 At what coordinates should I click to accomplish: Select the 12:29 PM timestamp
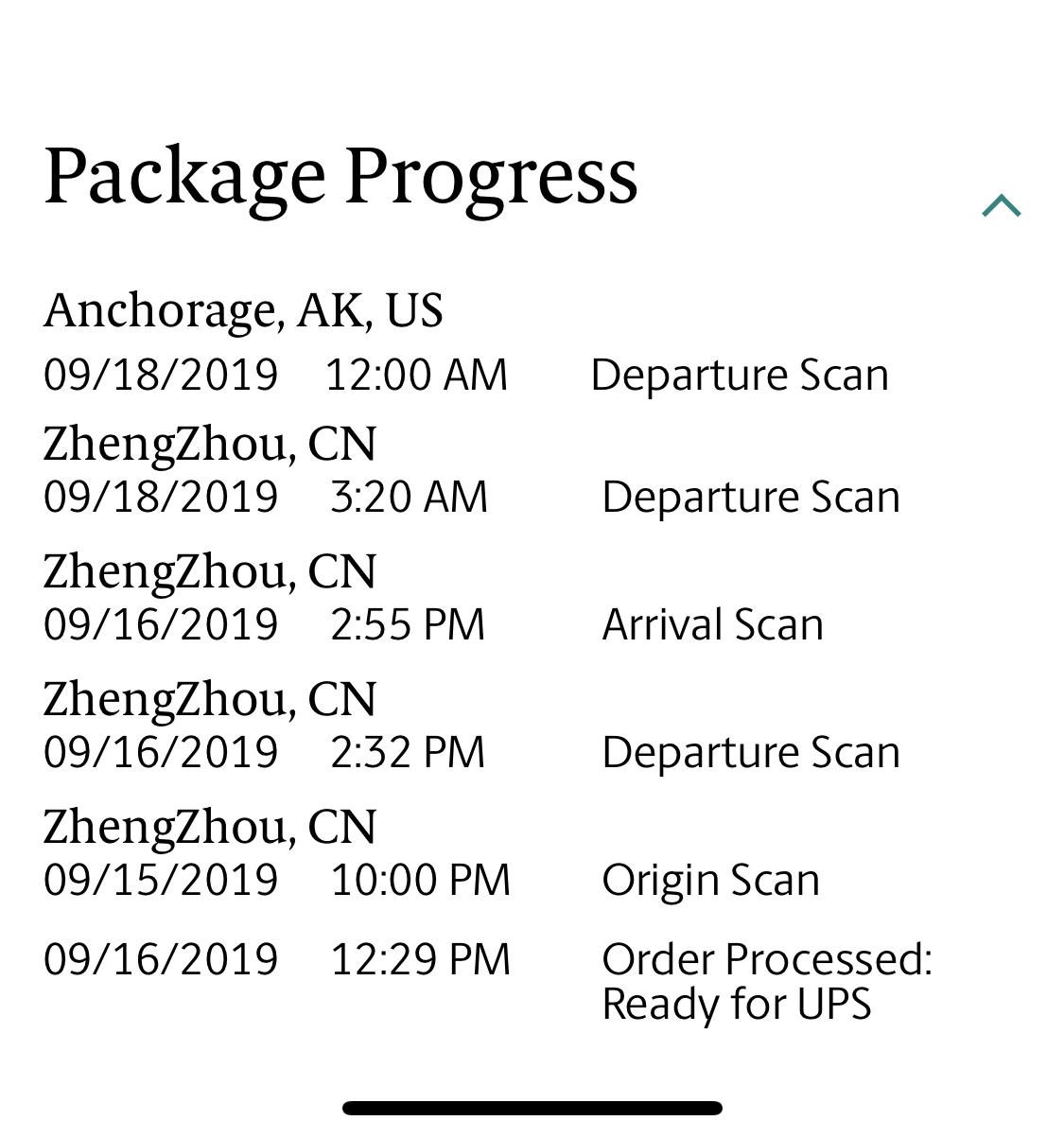click(420, 960)
